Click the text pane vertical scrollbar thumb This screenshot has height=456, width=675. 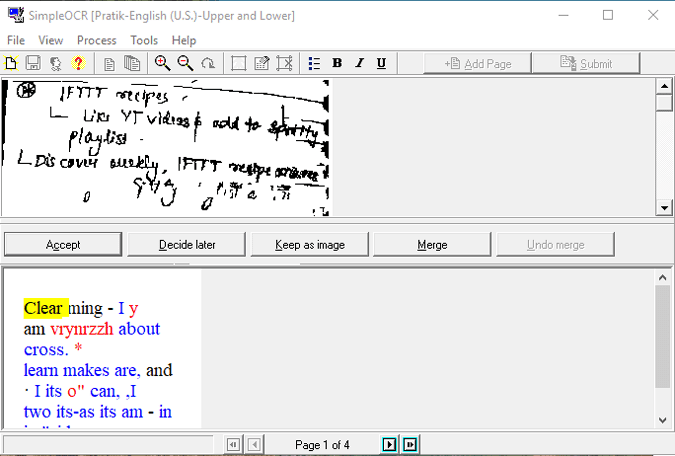point(663,337)
